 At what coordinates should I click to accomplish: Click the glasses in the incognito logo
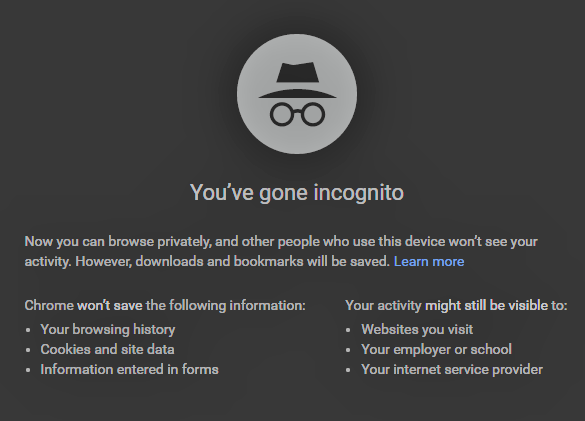(297, 114)
